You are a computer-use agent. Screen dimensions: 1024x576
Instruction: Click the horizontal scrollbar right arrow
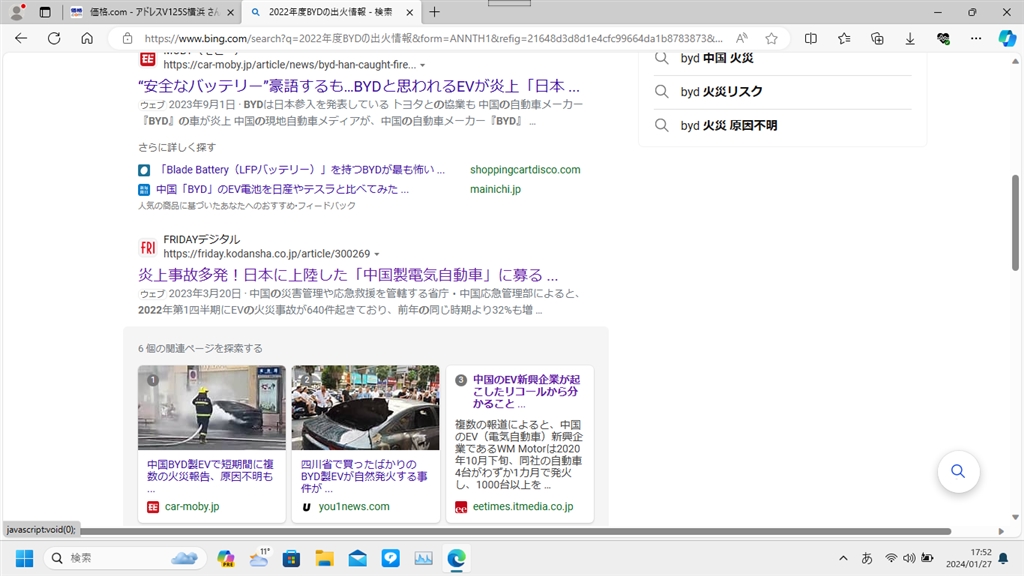click(x=1001, y=532)
